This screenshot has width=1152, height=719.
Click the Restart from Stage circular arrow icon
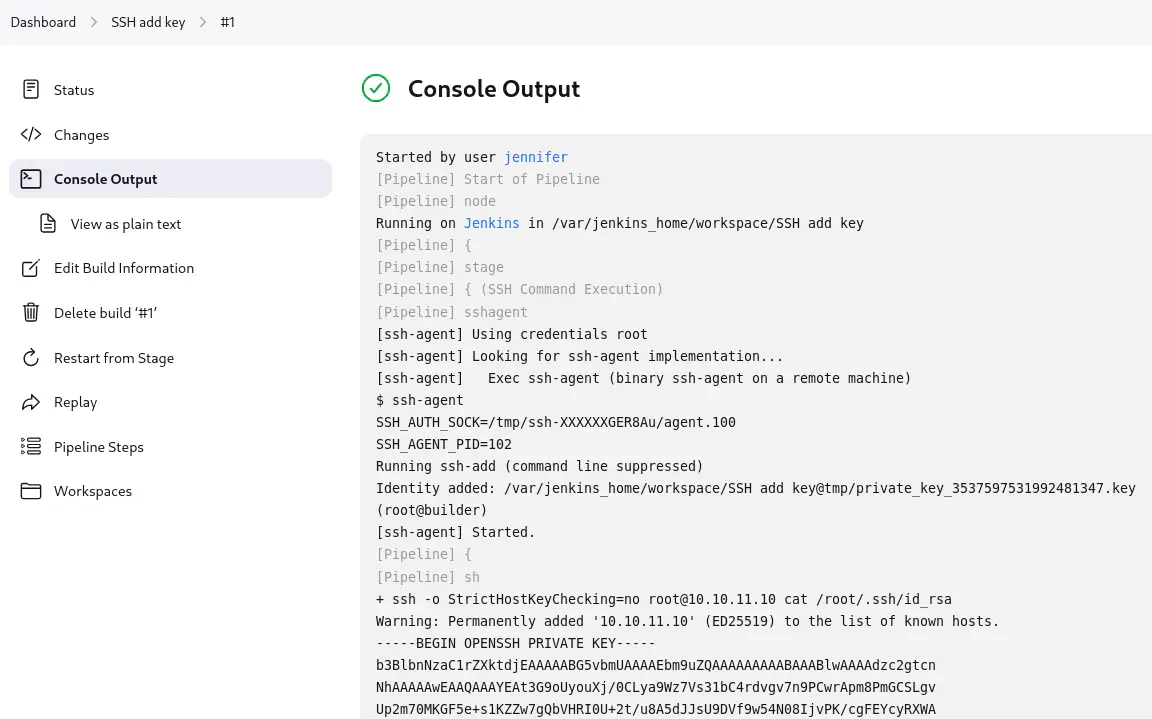tap(31, 358)
